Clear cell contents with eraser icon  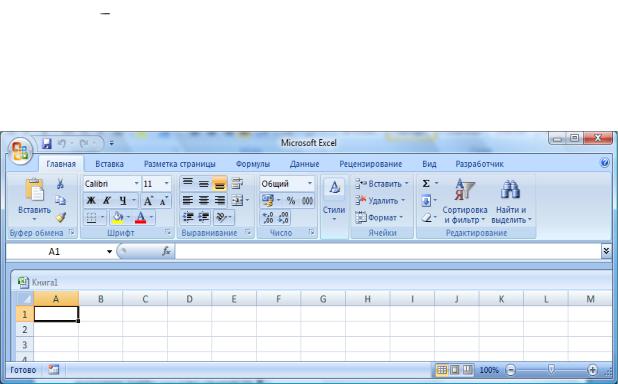(426, 217)
